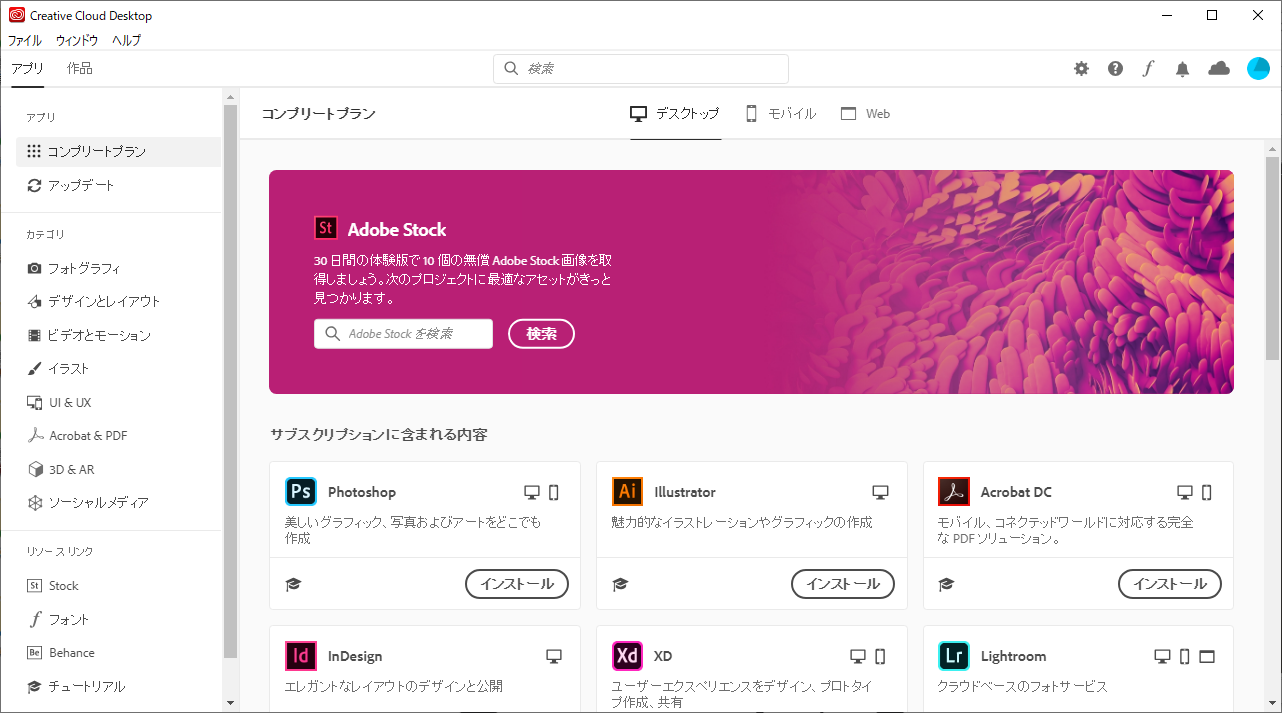The height and width of the screenshot is (713, 1282).
Task: Open the help question mark icon
Action: [x=1115, y=69]
